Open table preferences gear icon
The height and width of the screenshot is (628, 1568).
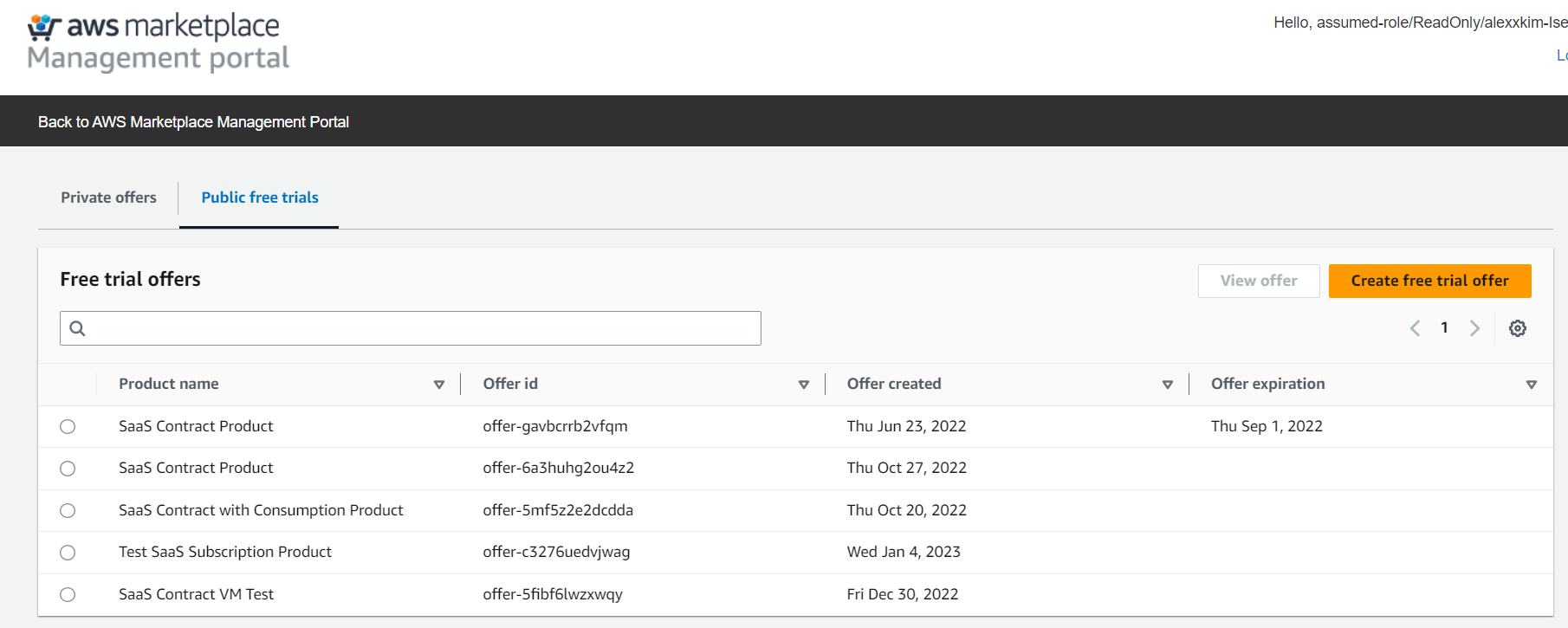(1518, 328)
